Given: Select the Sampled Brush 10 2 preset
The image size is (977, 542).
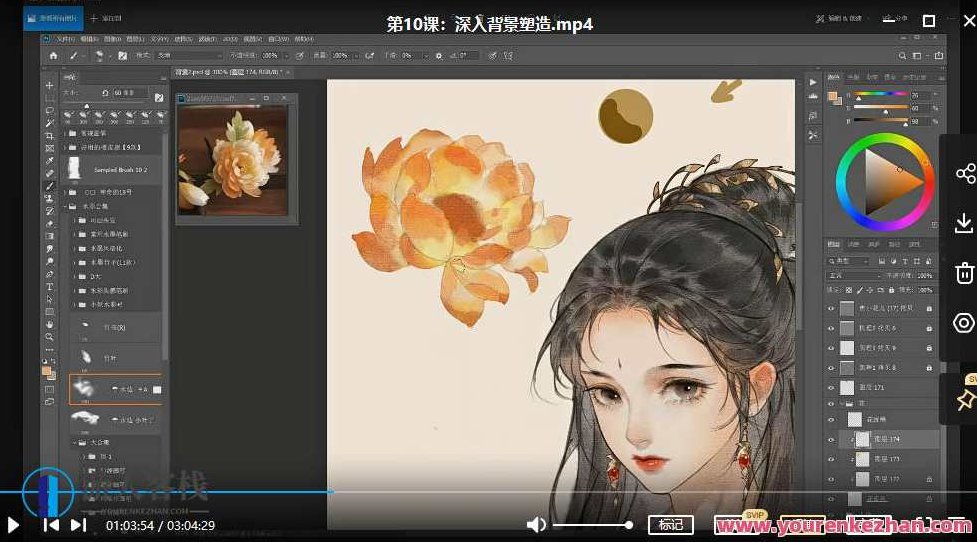Looking at the screenshot, I should click(114, 169).
